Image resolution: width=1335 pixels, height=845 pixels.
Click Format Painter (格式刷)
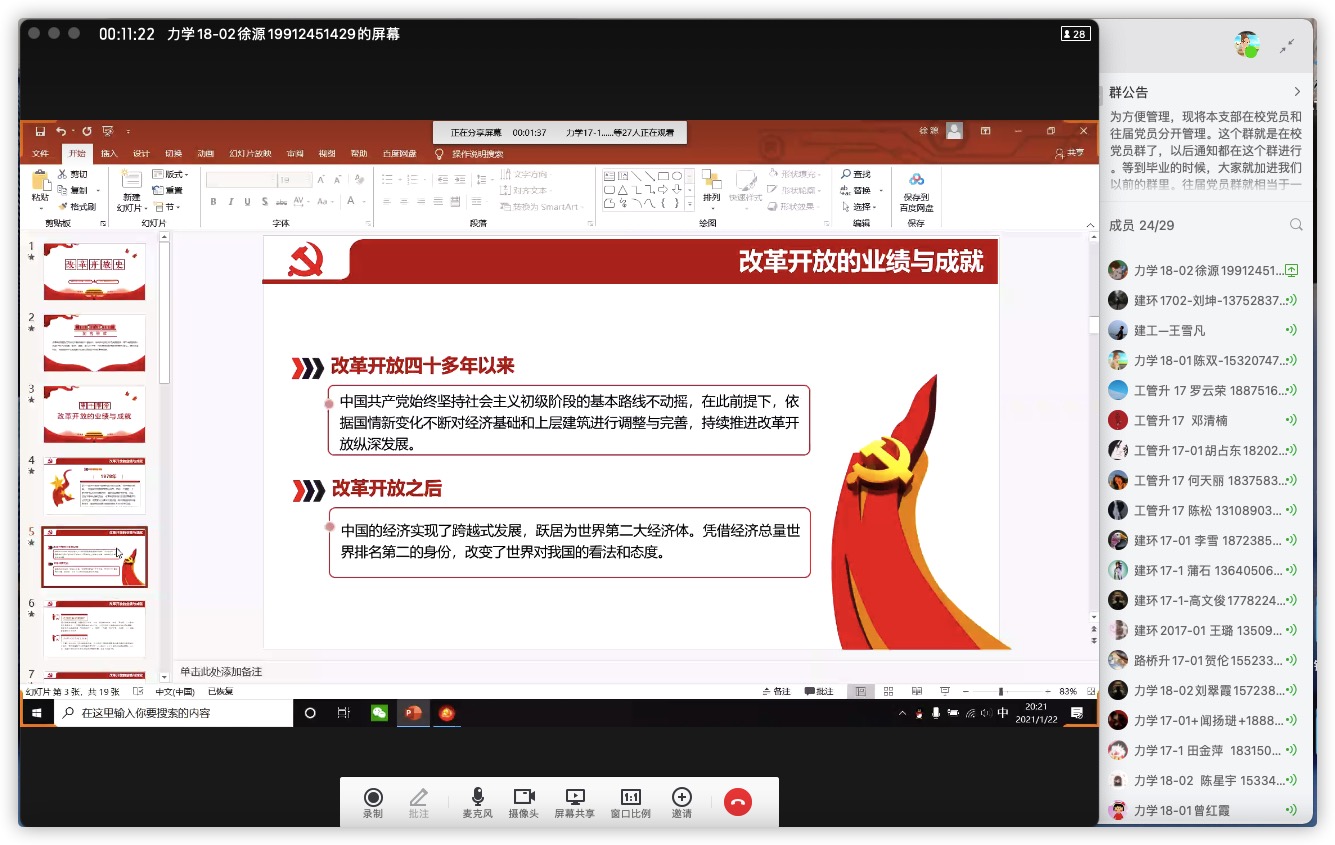click(x=76, y=206)
